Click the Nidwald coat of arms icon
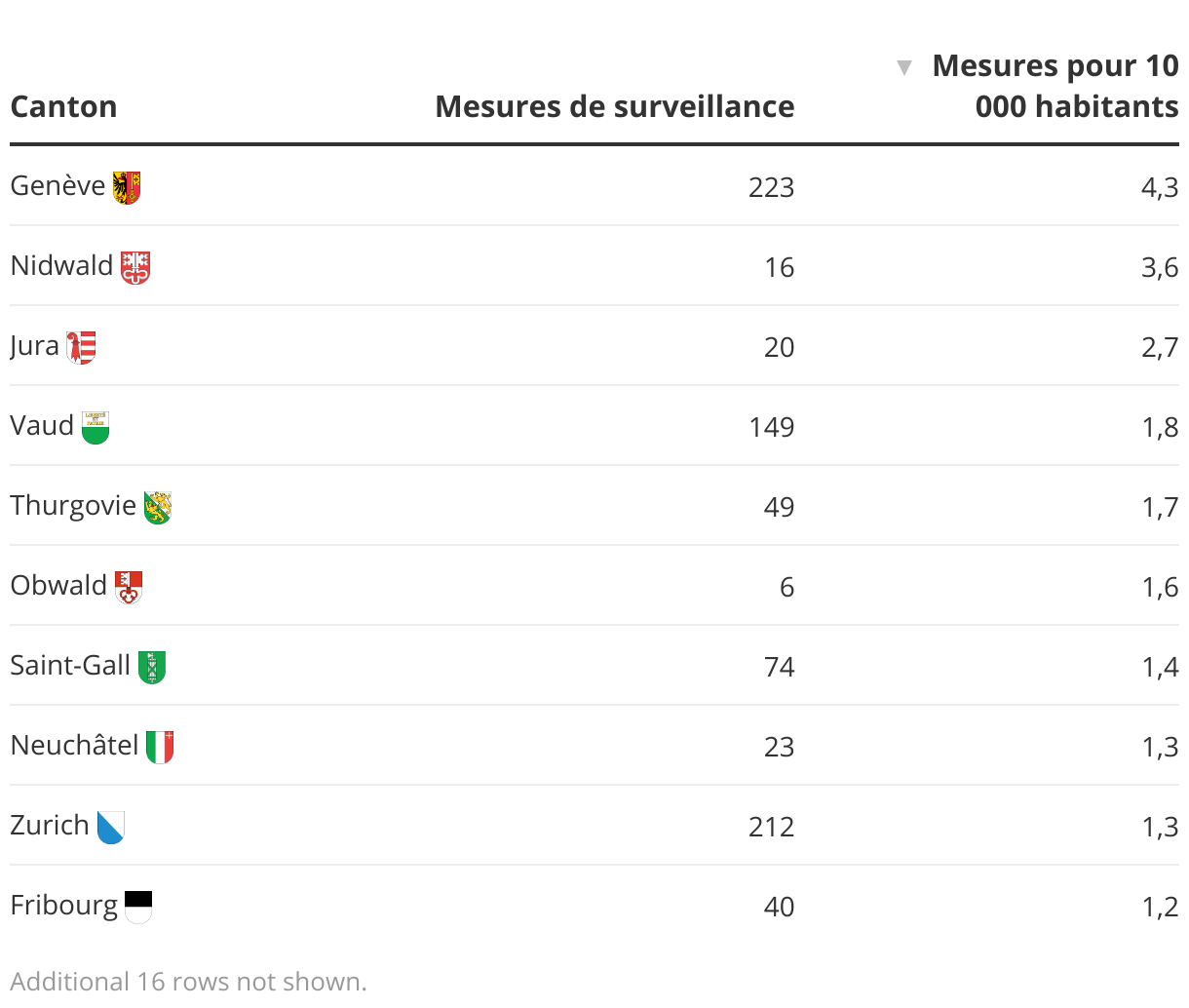 point(135,267)
